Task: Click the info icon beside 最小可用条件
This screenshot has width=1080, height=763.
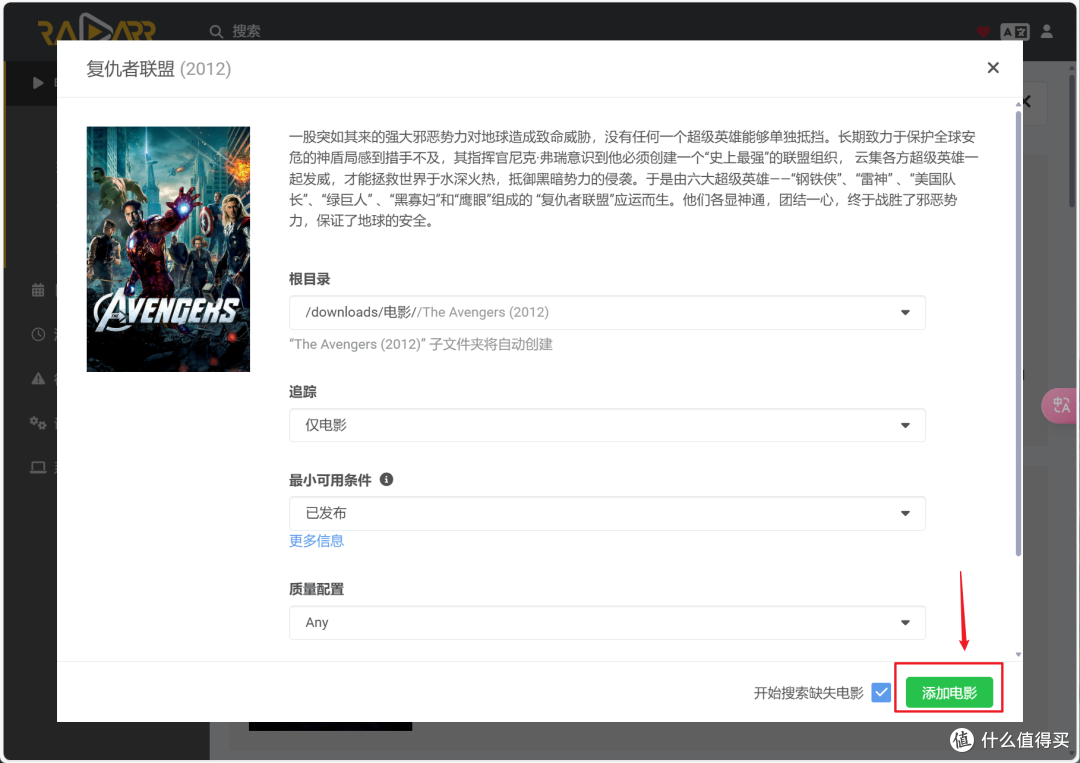Action: [x=386, y=479]
